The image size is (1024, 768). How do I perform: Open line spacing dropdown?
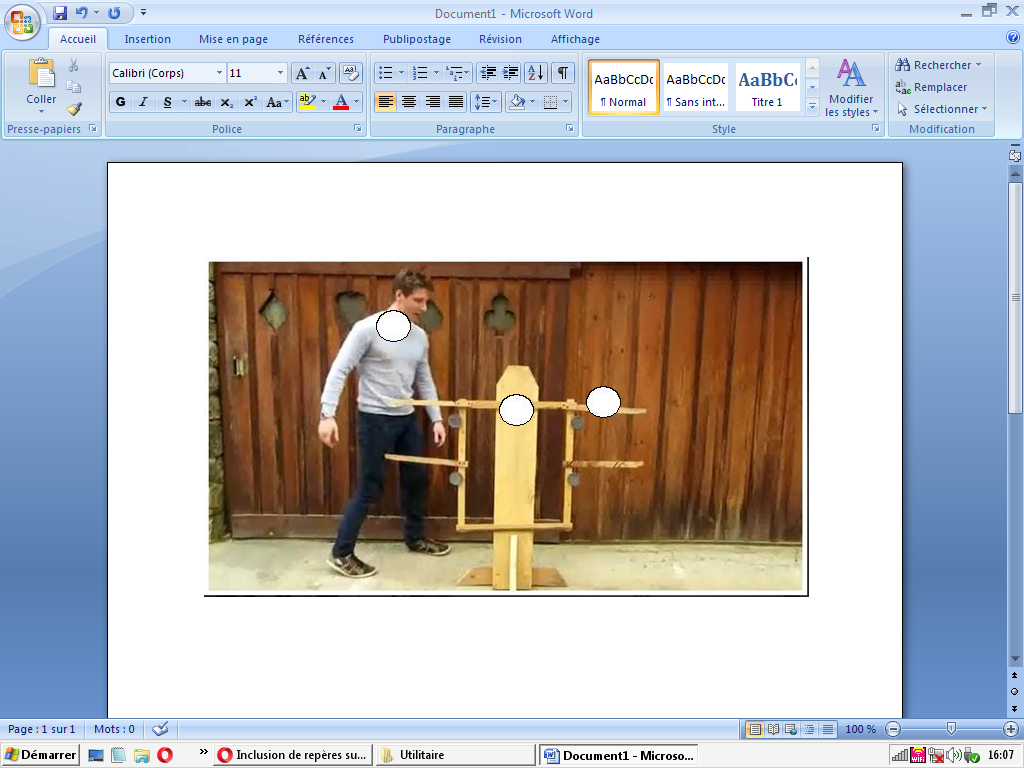(x=485, y=102)
